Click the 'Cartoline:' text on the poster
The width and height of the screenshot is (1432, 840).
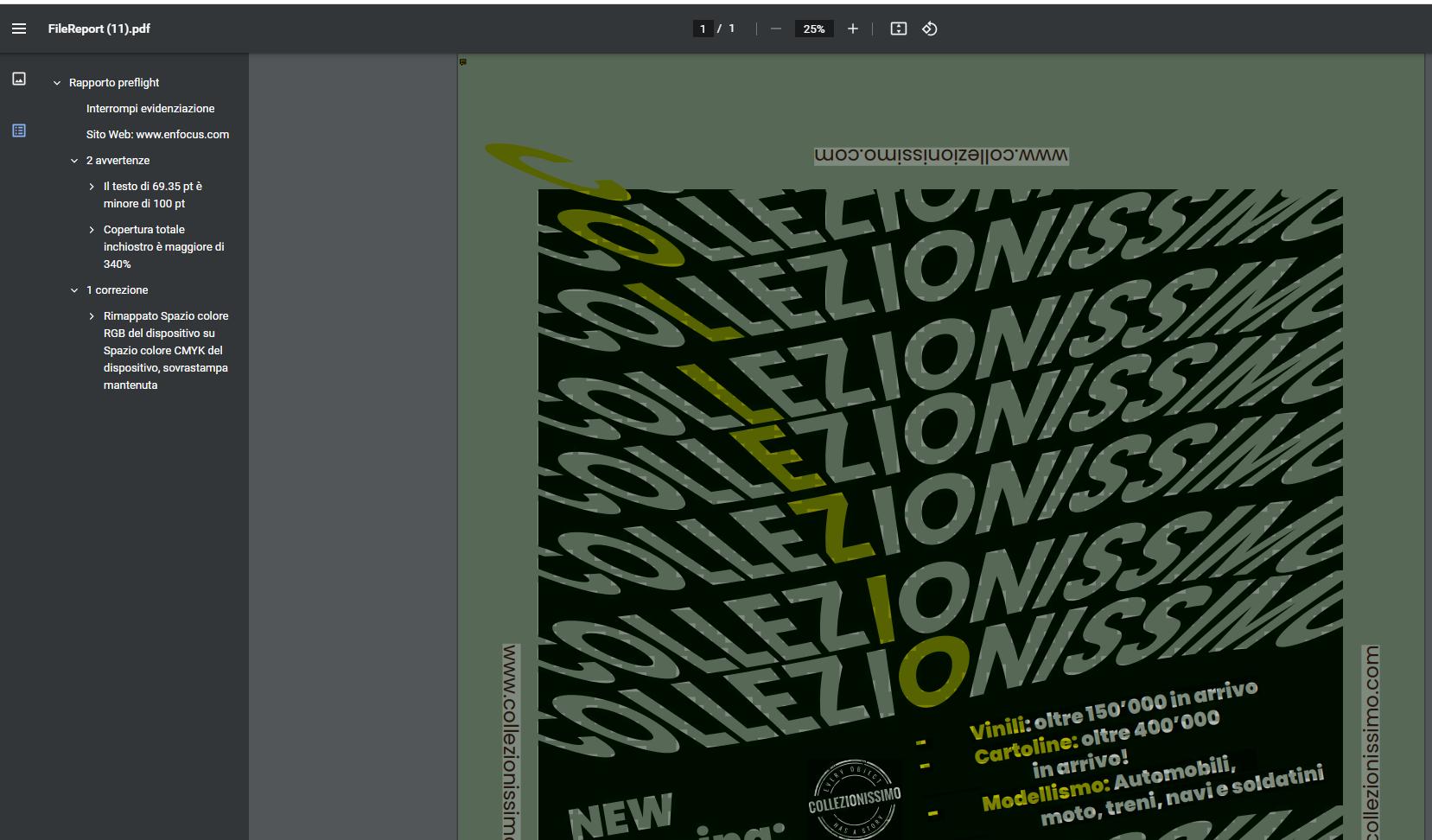(1026, 748)
